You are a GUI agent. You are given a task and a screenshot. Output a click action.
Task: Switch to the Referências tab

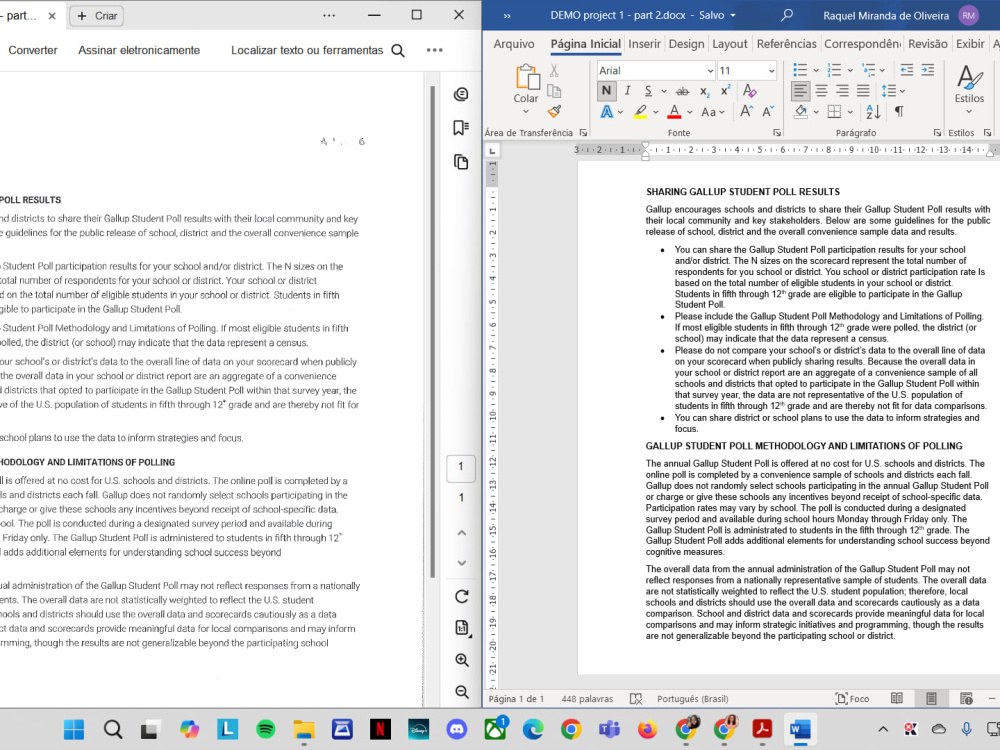click(x=786, y=44)
